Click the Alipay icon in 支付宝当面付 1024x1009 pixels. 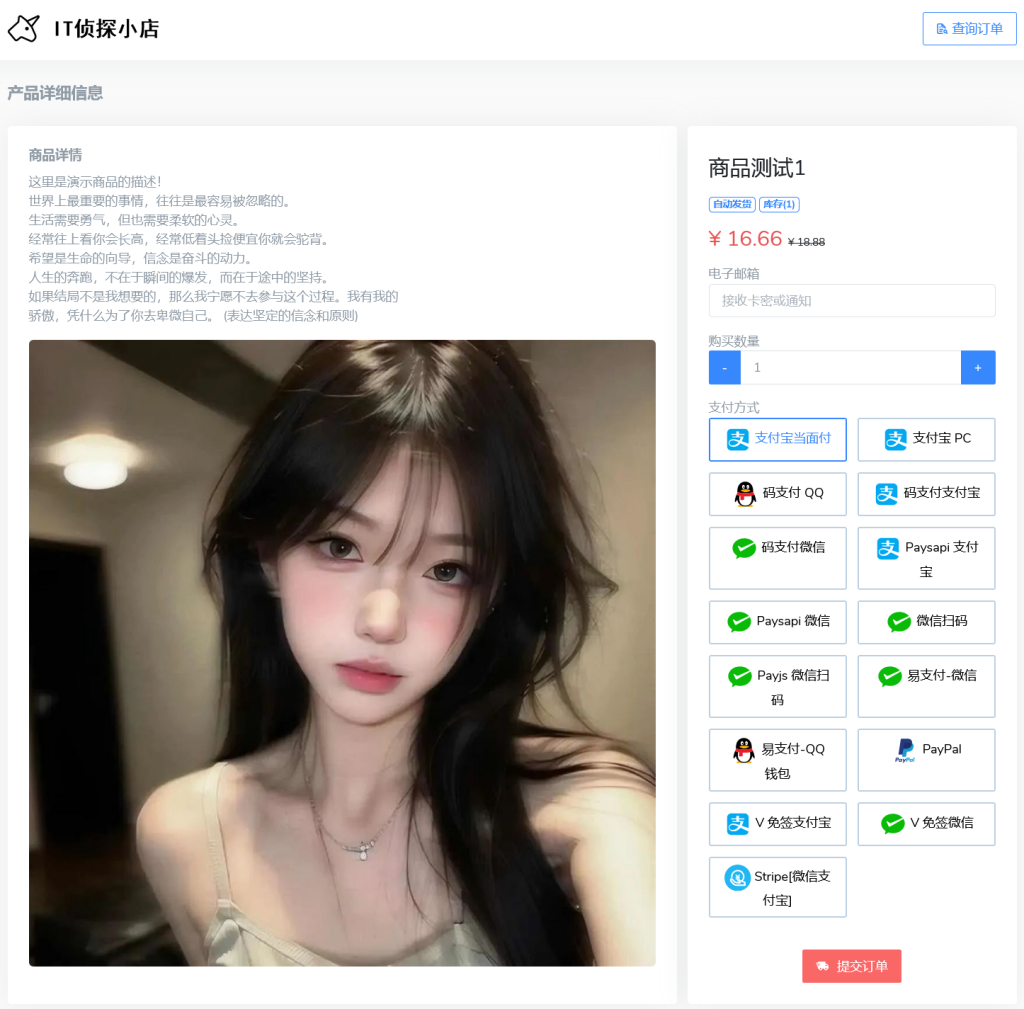[737, 439]
